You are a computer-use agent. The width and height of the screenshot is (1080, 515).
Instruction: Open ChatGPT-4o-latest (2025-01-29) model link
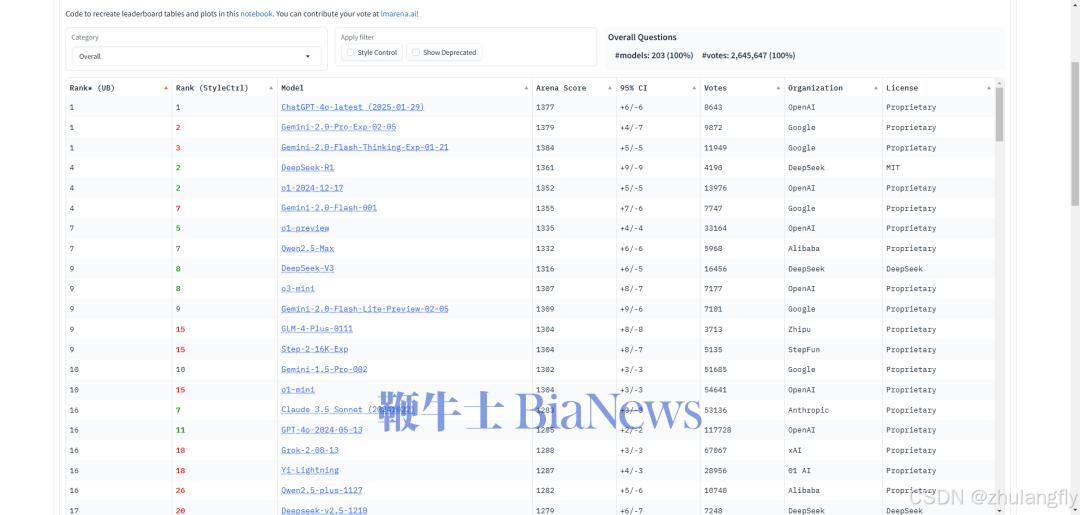coord(352,107)
